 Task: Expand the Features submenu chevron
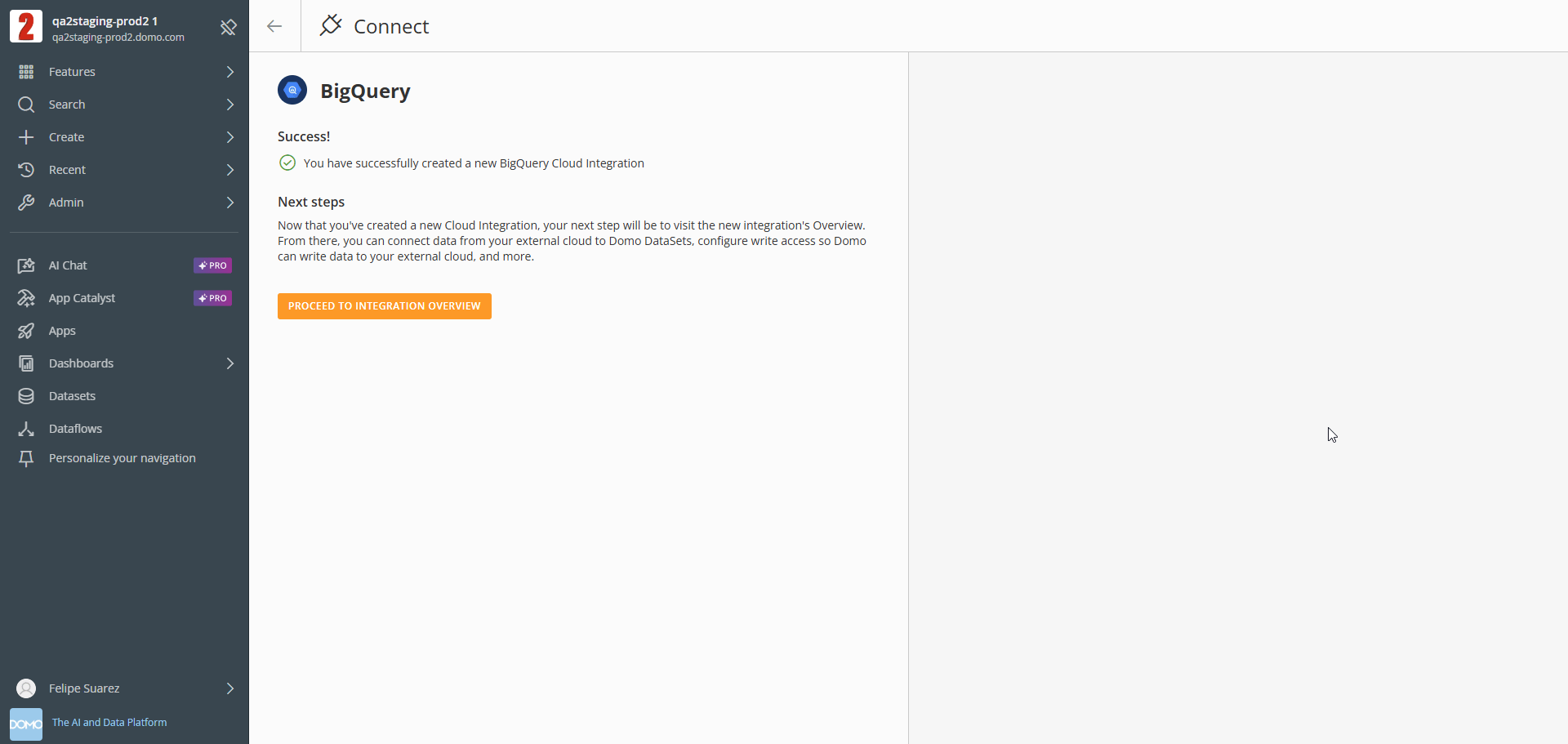coord(230,72)
